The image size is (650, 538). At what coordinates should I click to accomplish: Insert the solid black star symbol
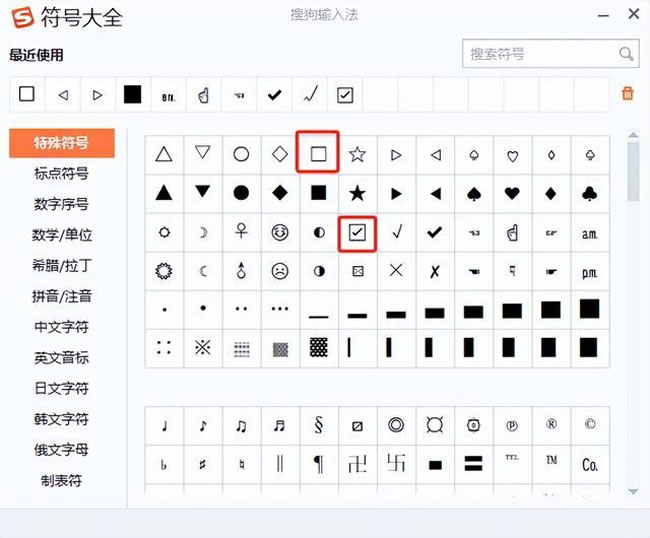point(357,193)
